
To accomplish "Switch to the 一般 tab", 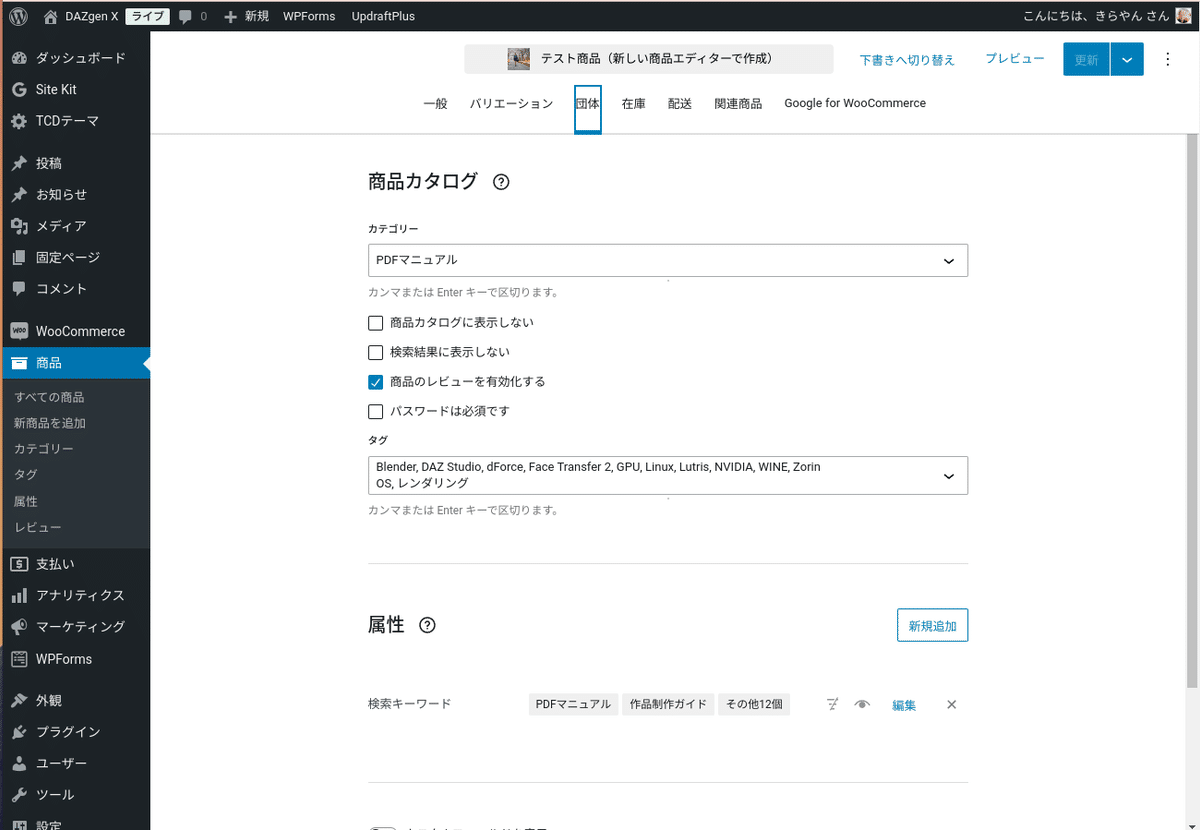I will click(x=435, y=104).
